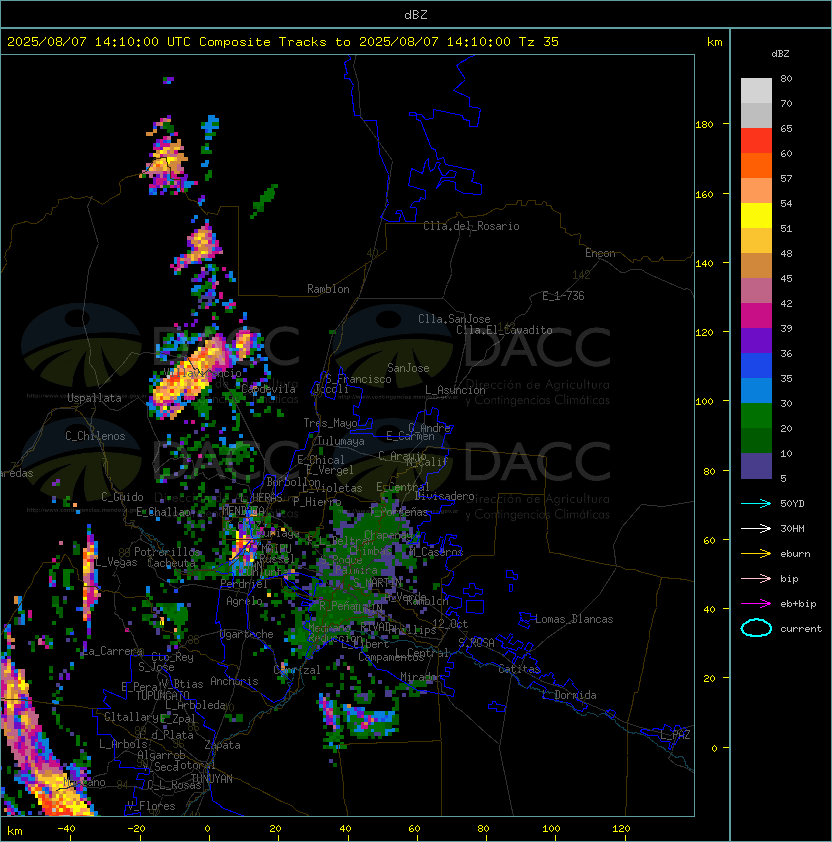Click the 'S_ROSA' map label
The height and width of the screenshot is (842, 832).
click(476, 642)
